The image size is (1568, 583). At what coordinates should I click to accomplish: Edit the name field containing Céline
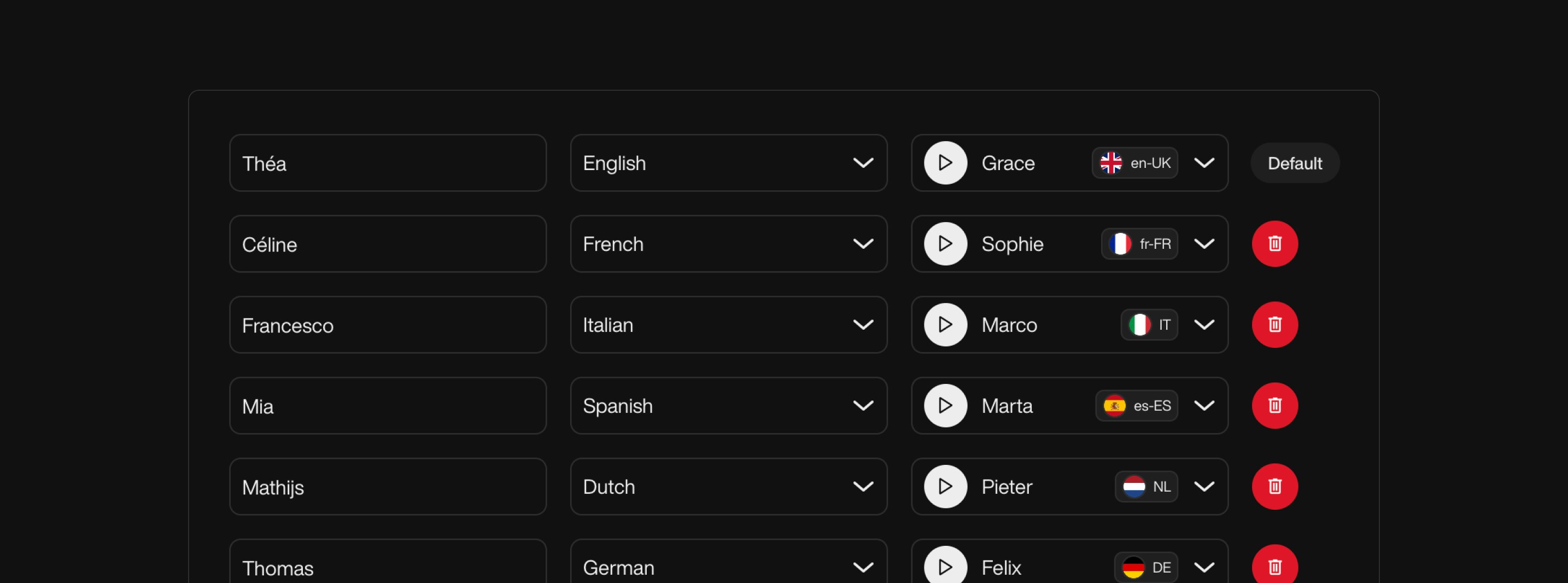tap(388, 244)
